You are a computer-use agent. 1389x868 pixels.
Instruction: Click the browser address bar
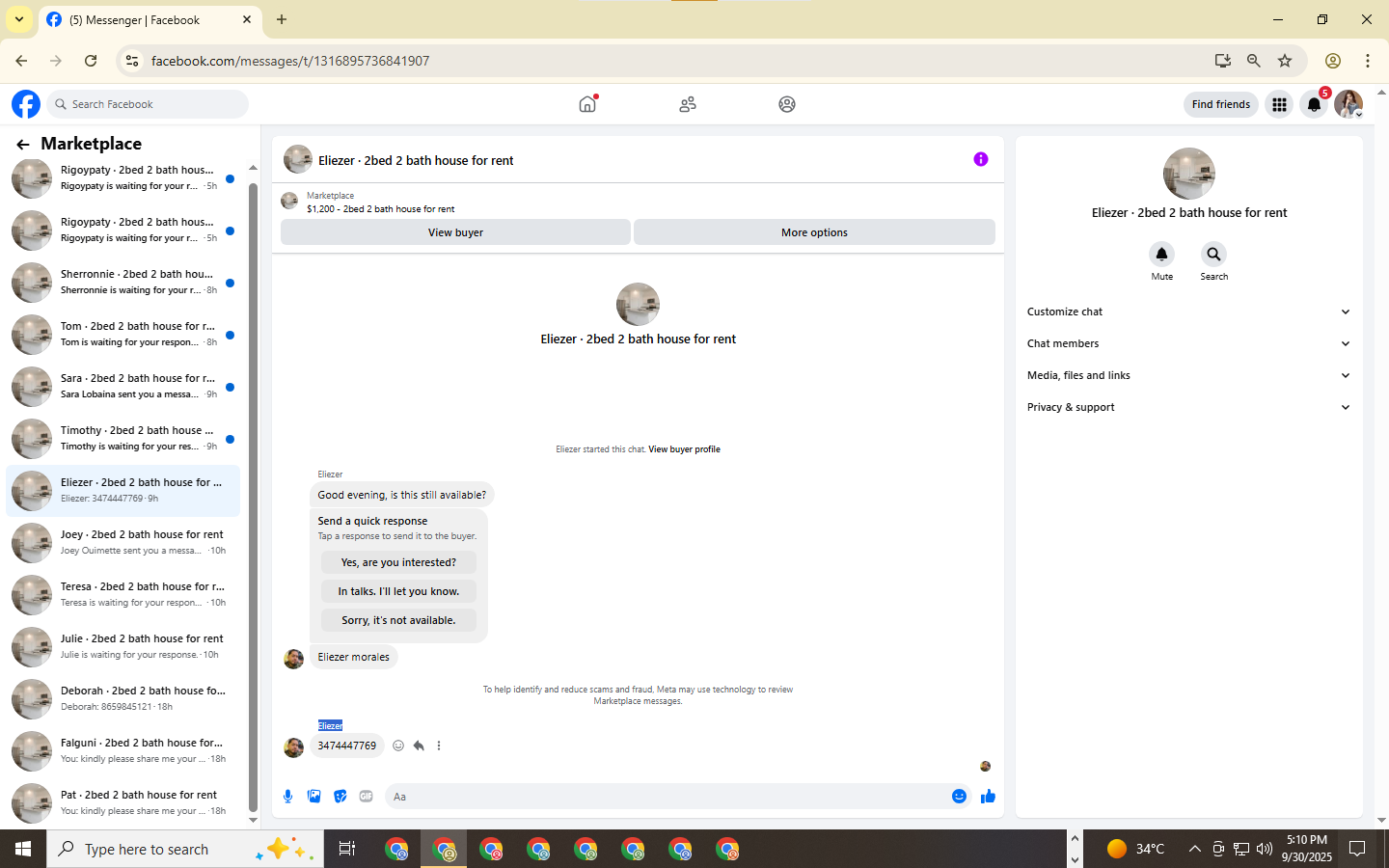[x=675, y=61]
